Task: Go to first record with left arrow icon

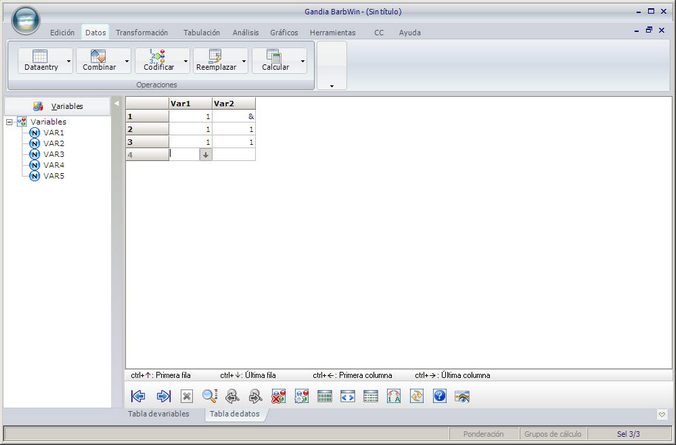Action: (x=138, y=396)
